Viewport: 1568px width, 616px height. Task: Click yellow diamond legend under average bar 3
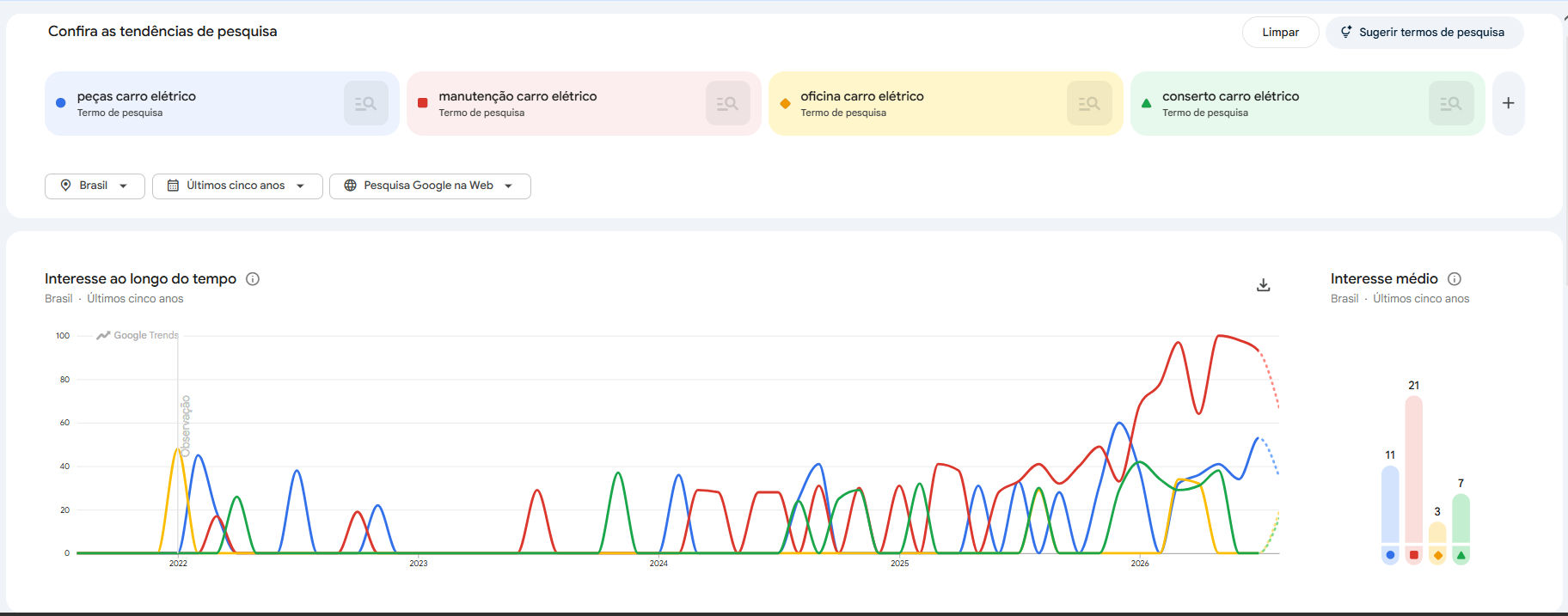pos(1437,555)
